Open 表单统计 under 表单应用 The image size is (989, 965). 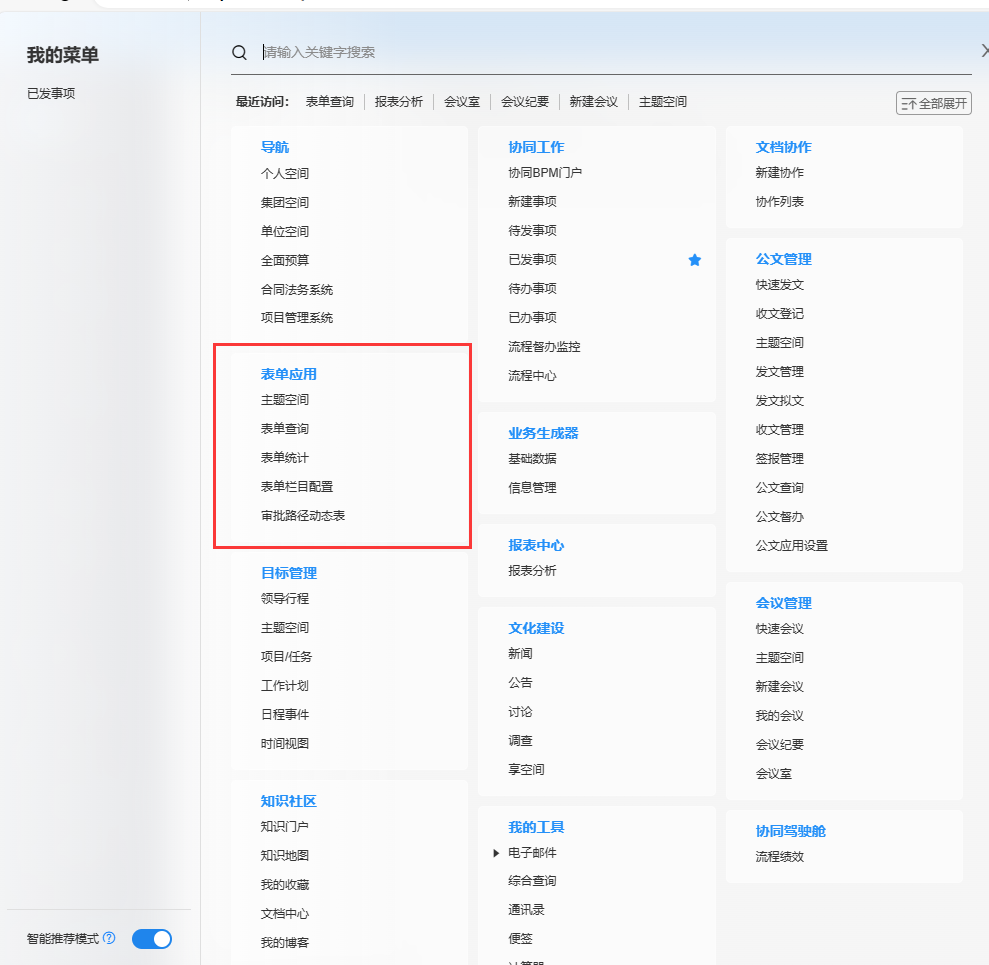coord(285,458)
